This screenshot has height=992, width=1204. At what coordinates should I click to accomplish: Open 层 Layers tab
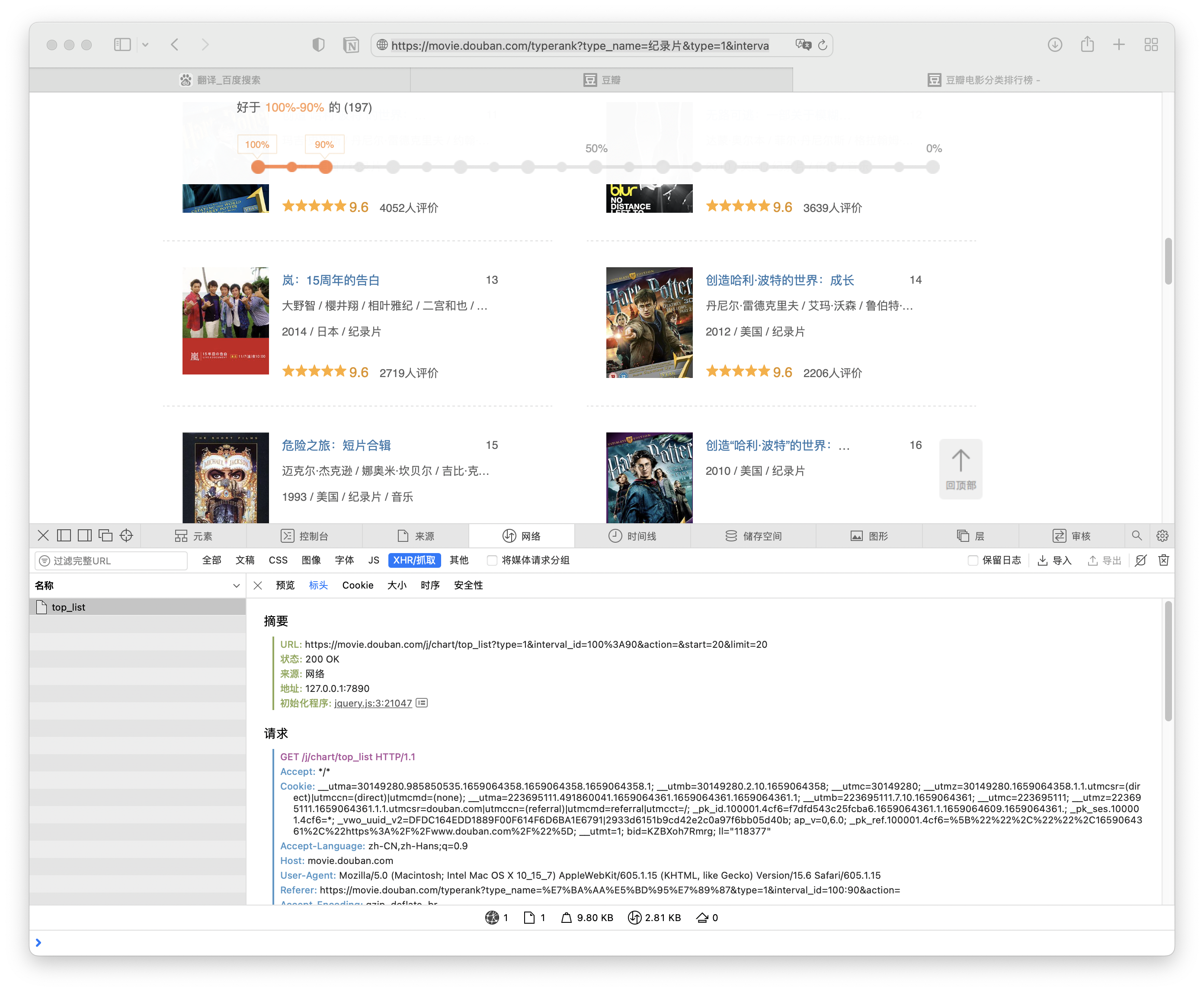(970, 536)
